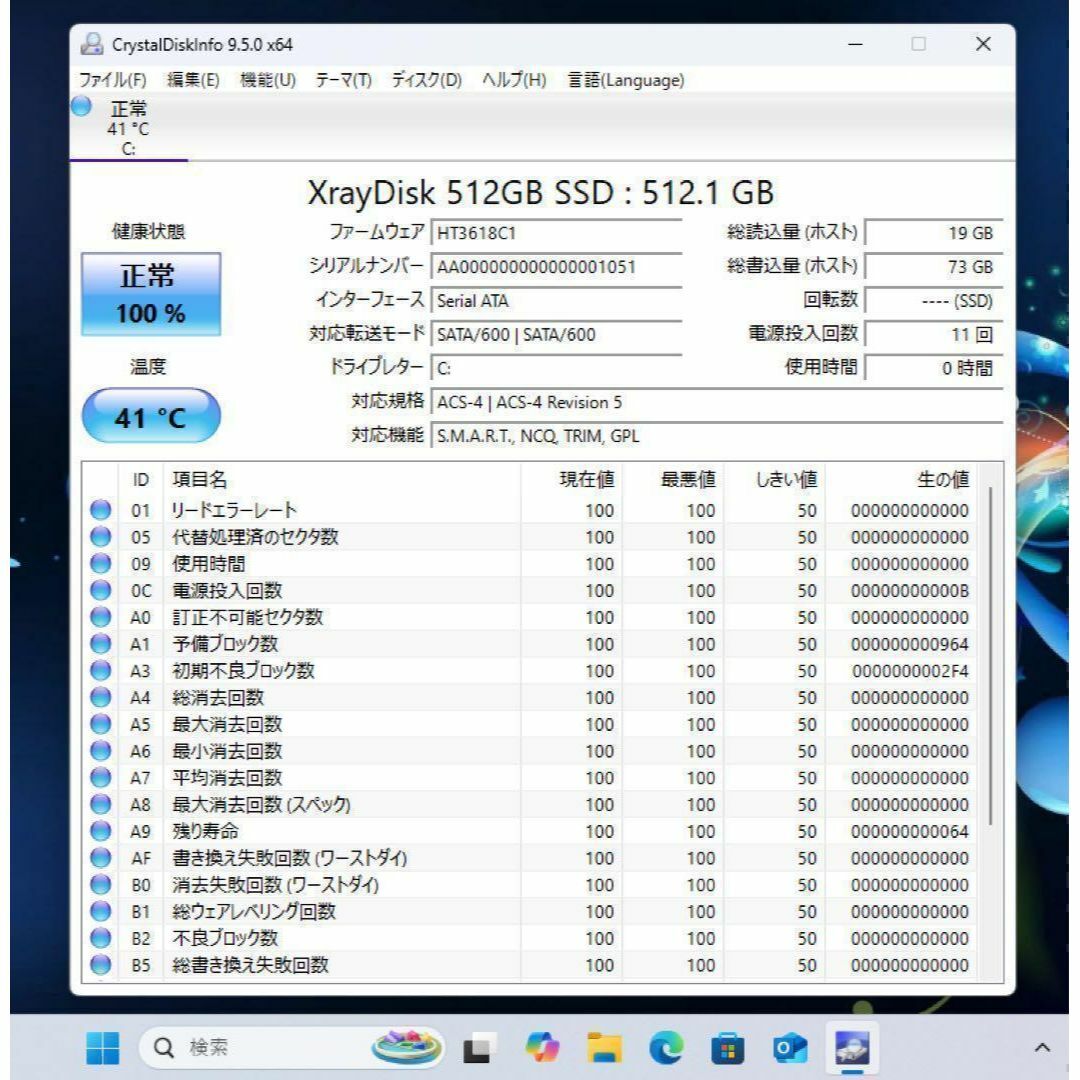
Task: Click the raw value 0000000002F4
Action: [909, 671]
